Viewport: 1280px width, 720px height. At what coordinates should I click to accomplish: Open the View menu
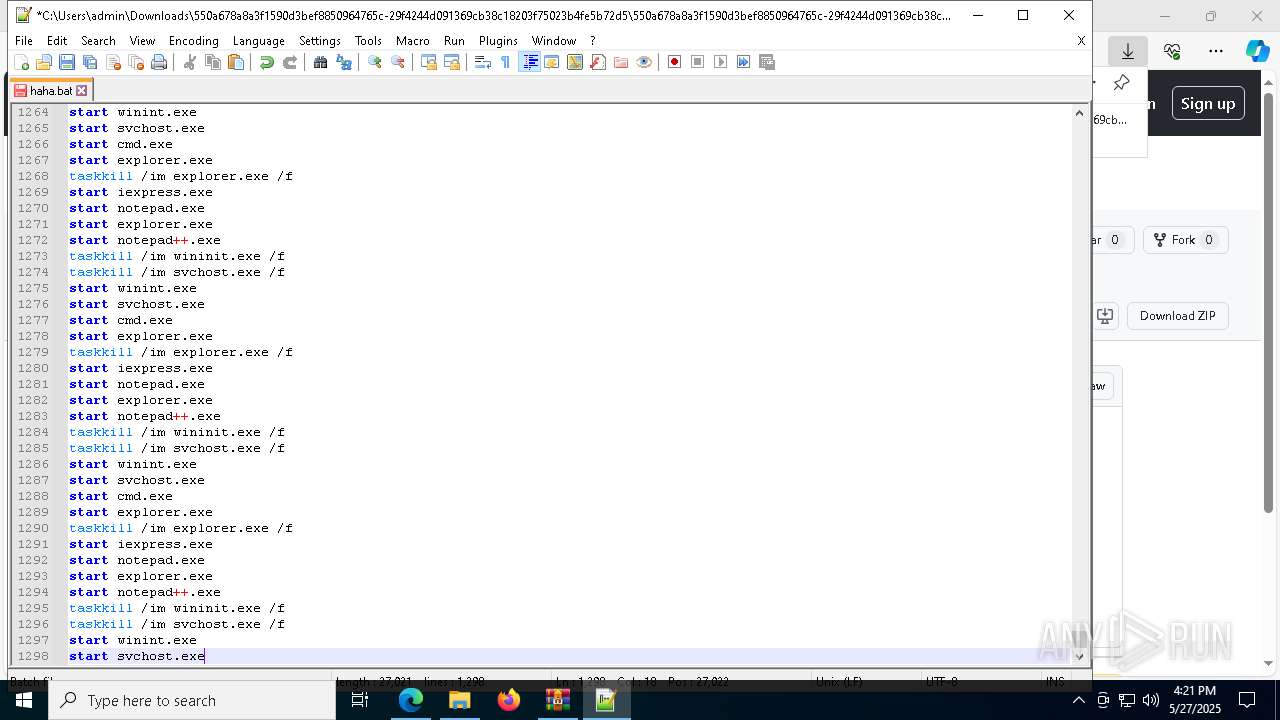[x=142, y=41]
